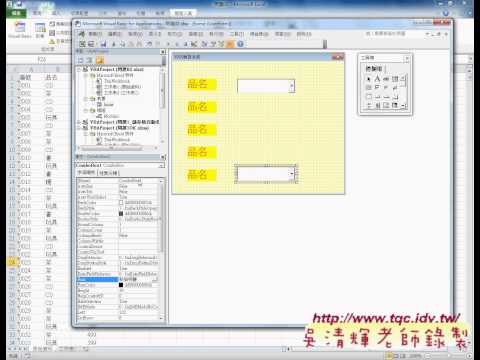Open the Debug menu in VBA editor
The width and height of the screenshot is (480, 360).
196,34
